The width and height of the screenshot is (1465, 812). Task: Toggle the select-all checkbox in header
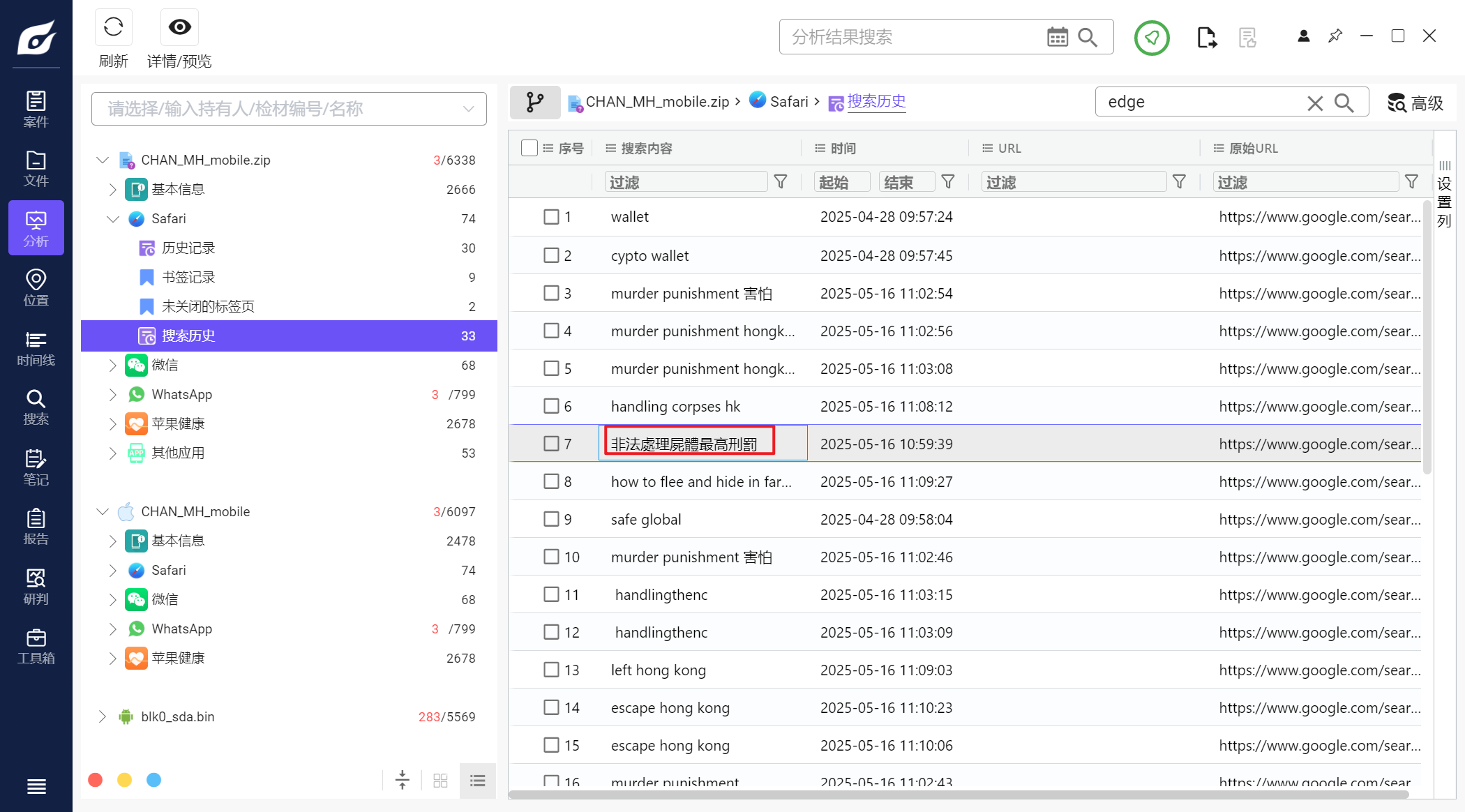529,148
